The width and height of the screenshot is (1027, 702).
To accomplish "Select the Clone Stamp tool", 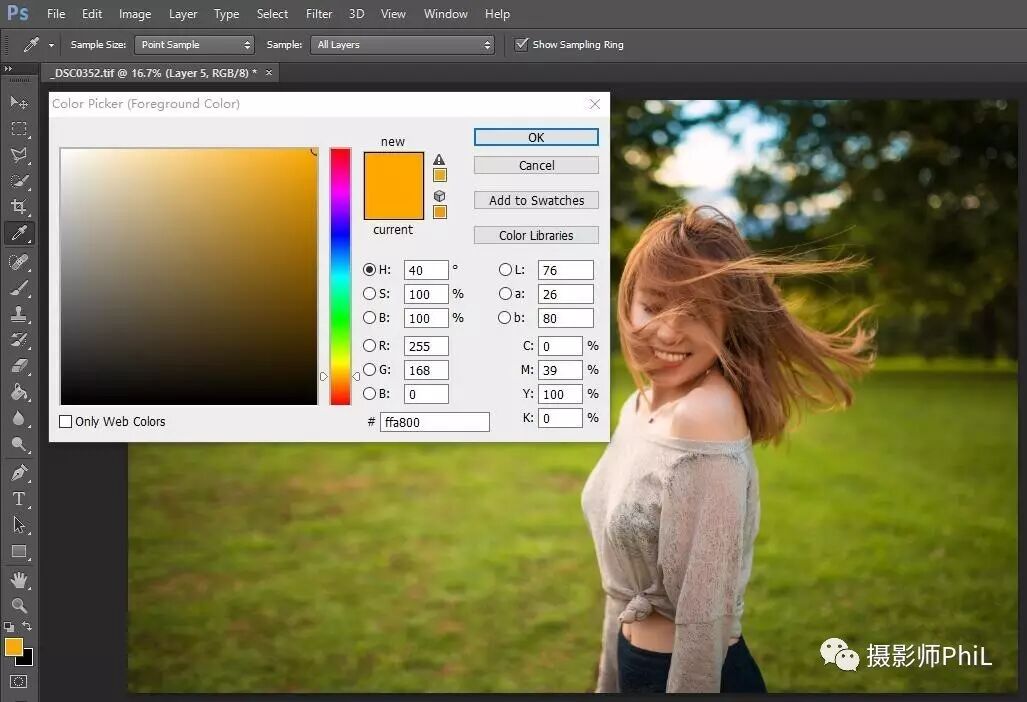I will (x=19, y=314).
